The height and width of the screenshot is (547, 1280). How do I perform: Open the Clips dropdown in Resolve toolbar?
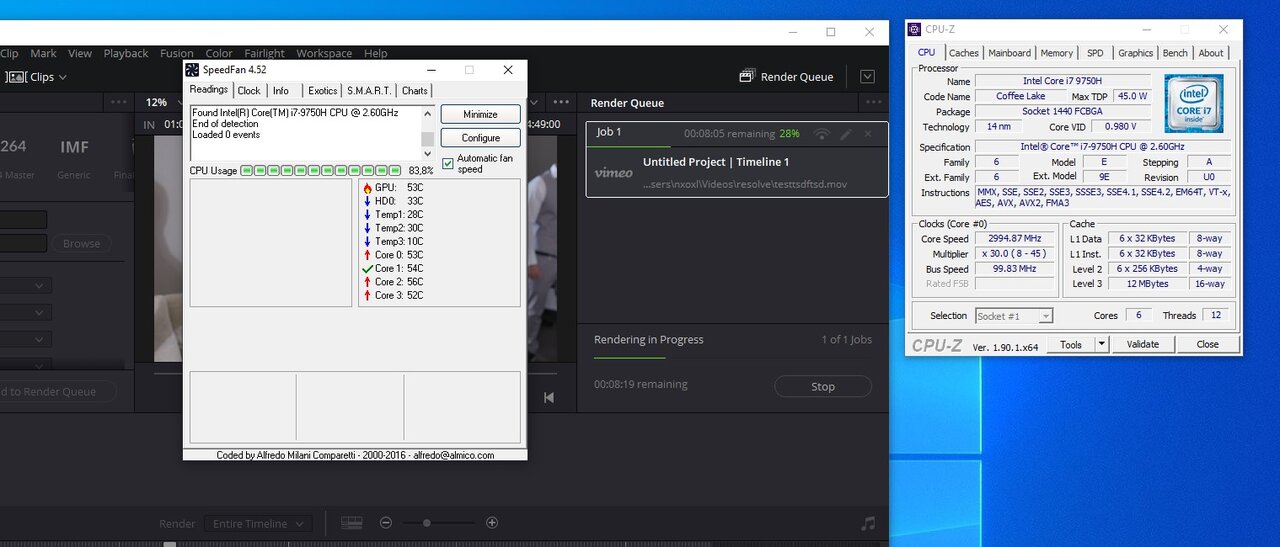click(36, 77)
